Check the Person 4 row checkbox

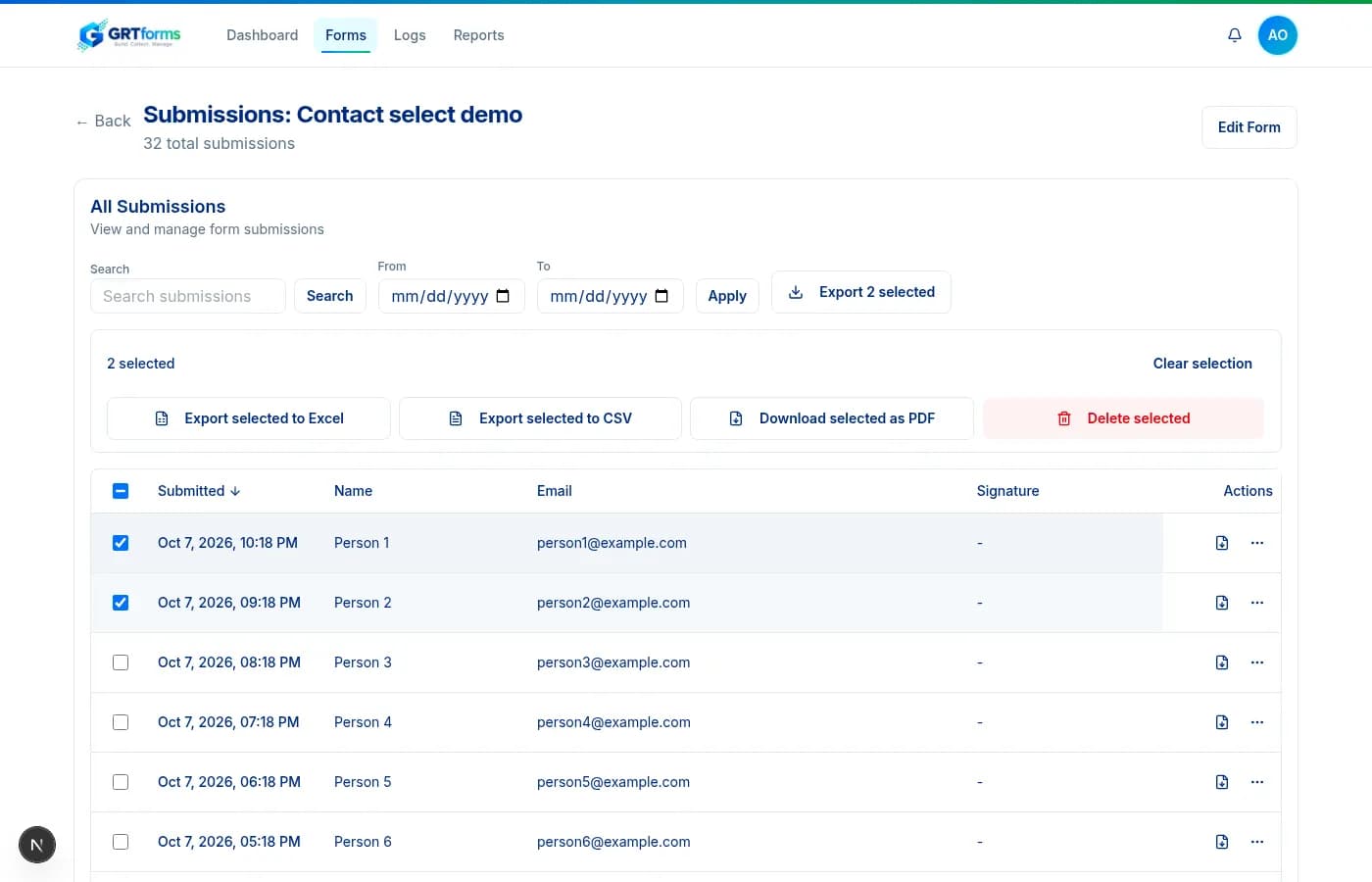pyautogui.click(x=121, y=722)
